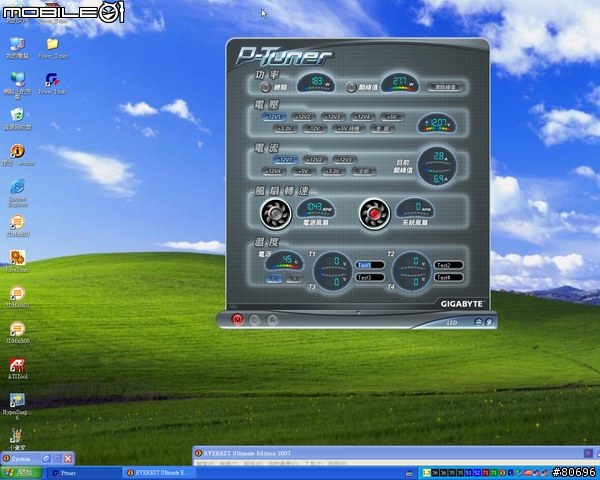
Task: Open the Power Tuner shortcut icon
Action: coord(52,84)
